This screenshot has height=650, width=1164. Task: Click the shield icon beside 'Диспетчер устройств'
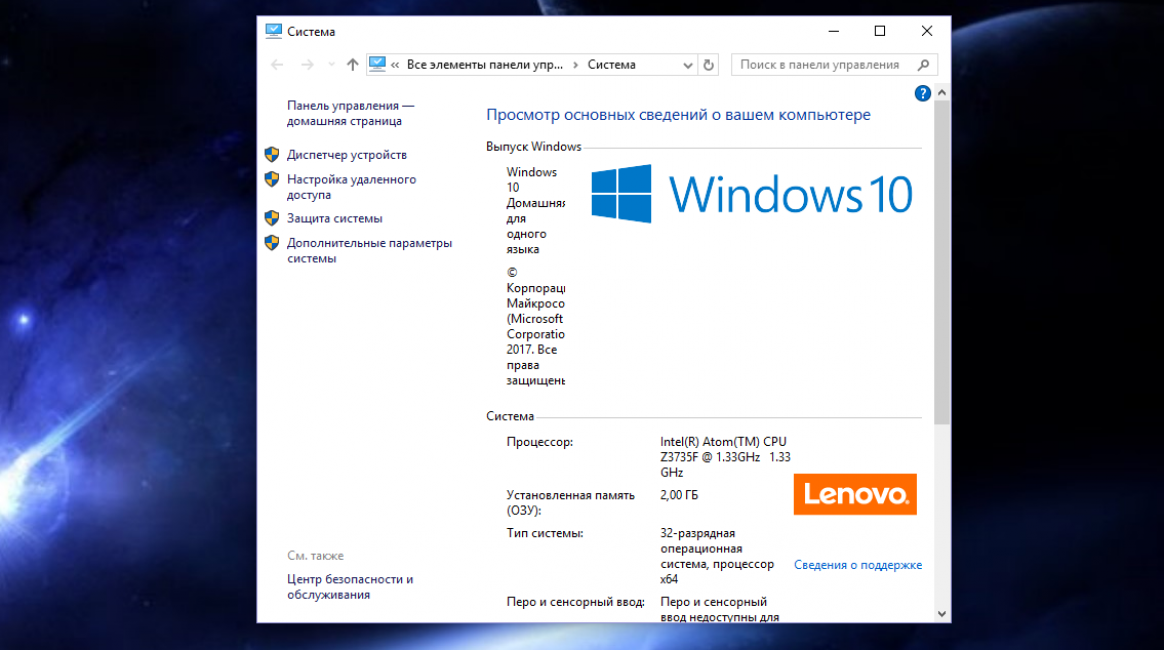point(272,154)
